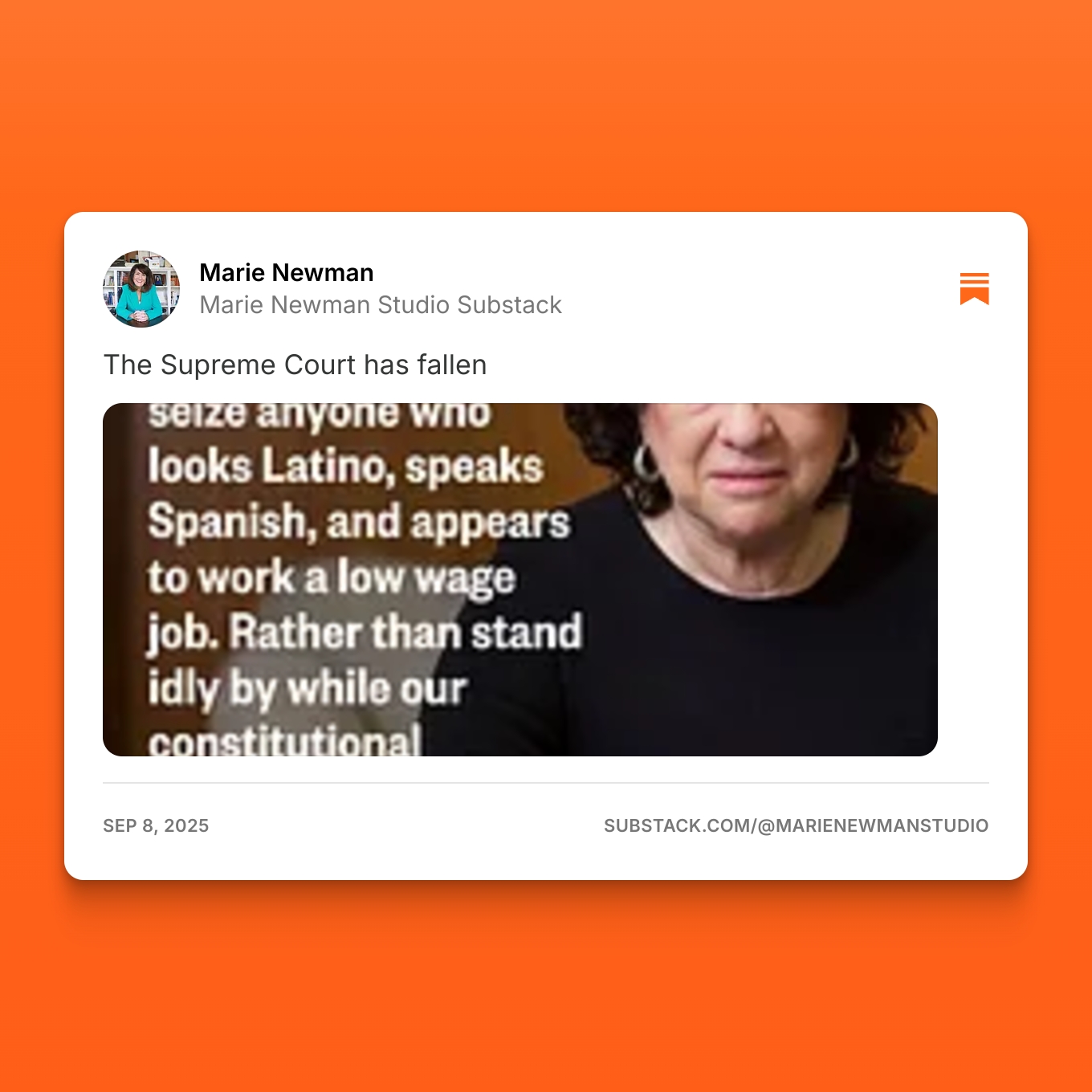Click the SEP 8, 2025 date stamp
The height and width of the screenshot is (1092, 1092).
click(156, 826)
